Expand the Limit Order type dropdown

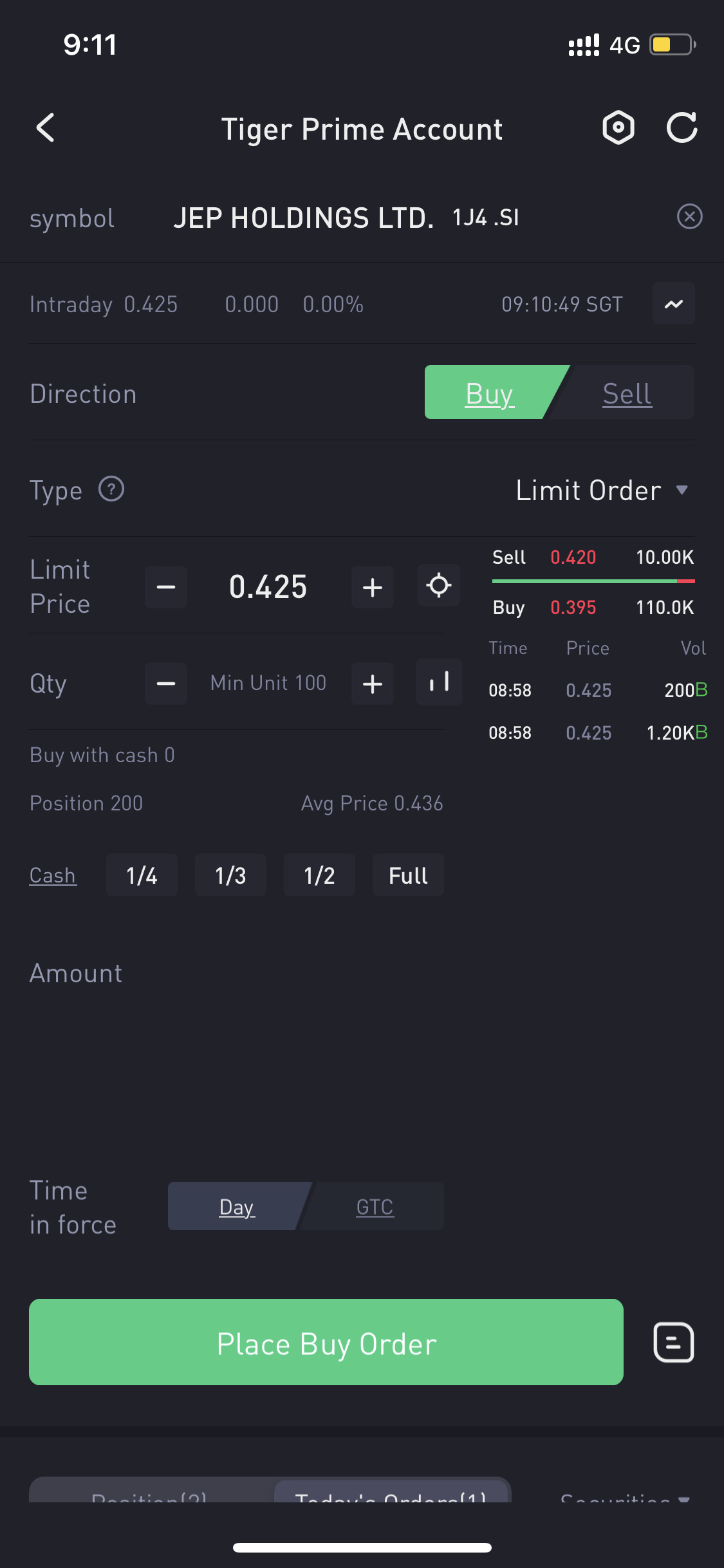click(x=602, y=490)
